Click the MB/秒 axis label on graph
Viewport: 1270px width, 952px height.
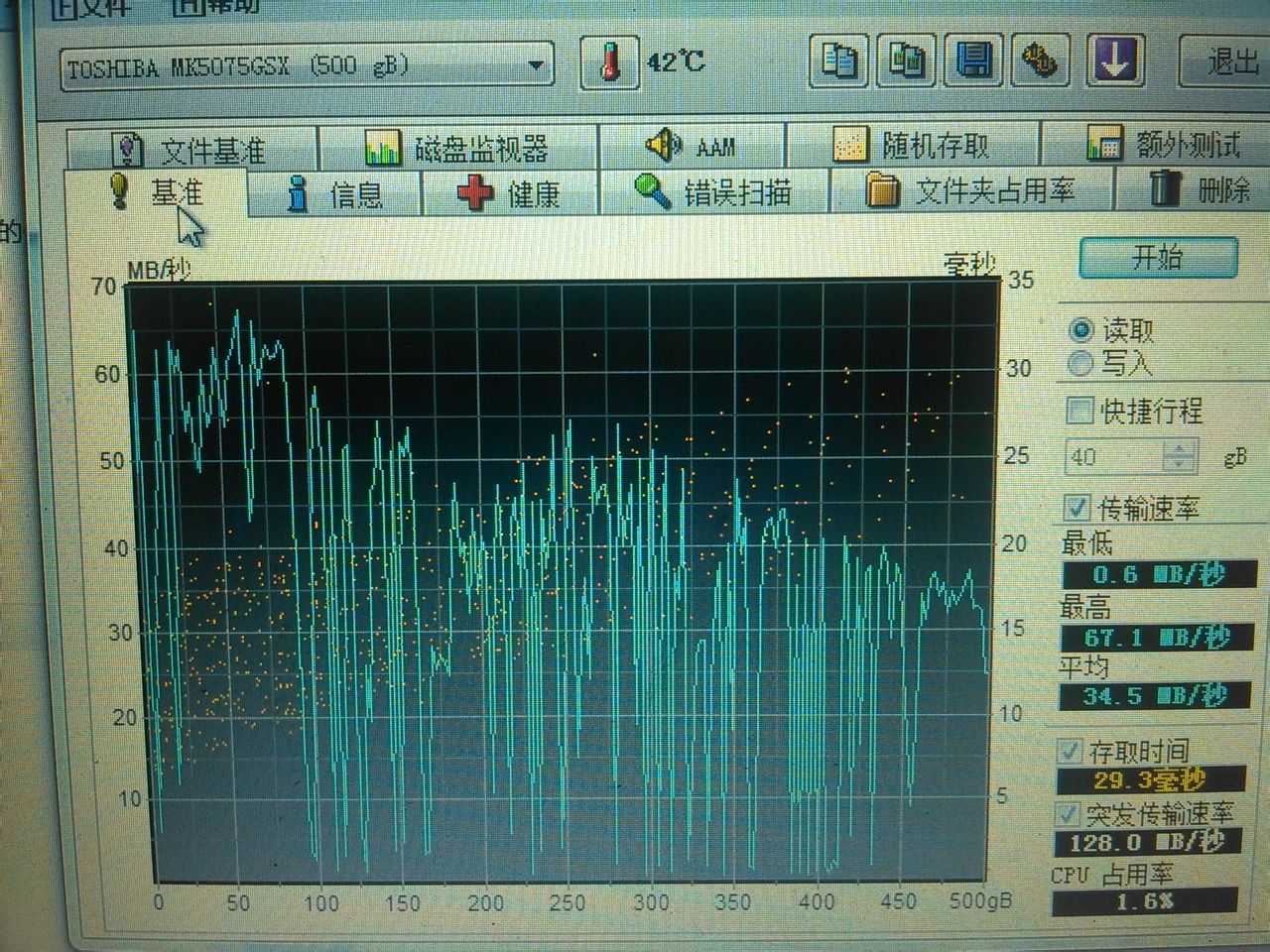[x=159, y=269]
